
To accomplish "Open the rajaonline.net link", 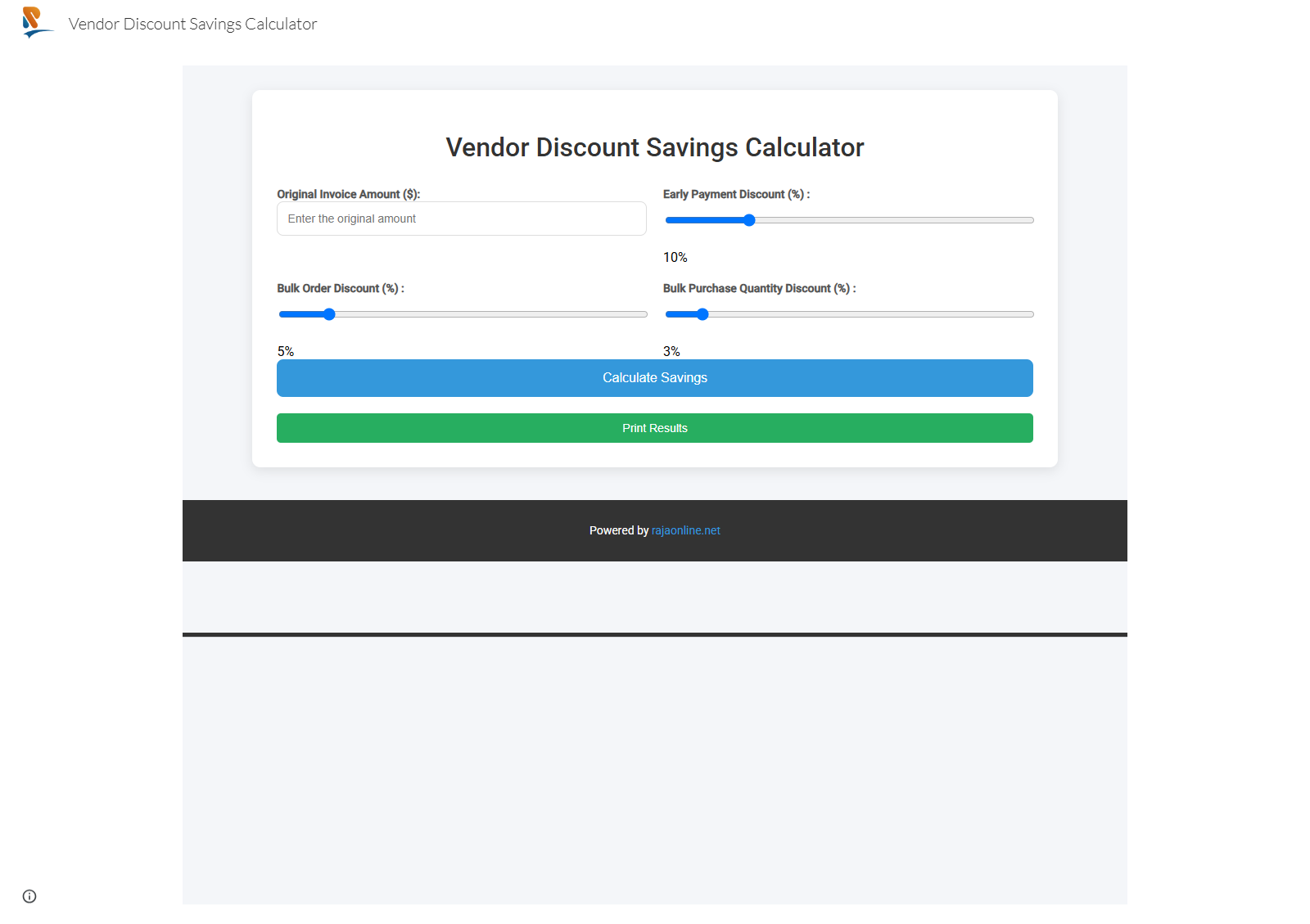I will [x=686, y=530].
